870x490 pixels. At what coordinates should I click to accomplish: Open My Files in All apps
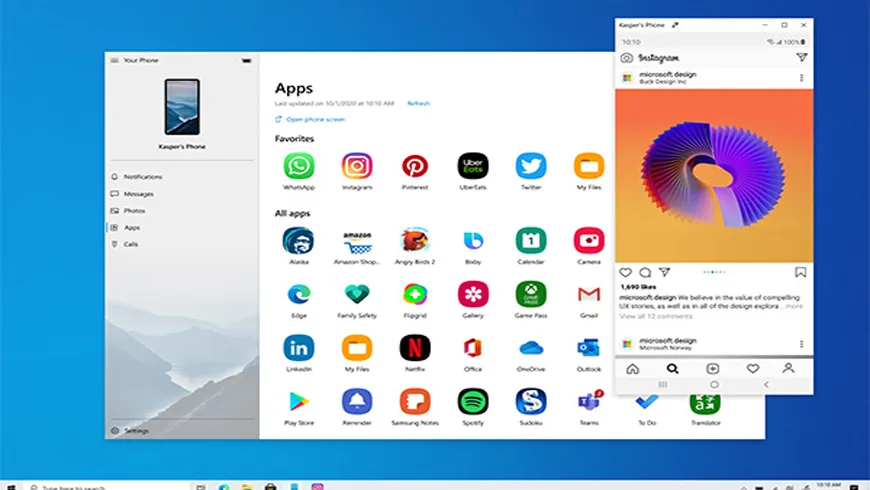click(357, 348)
